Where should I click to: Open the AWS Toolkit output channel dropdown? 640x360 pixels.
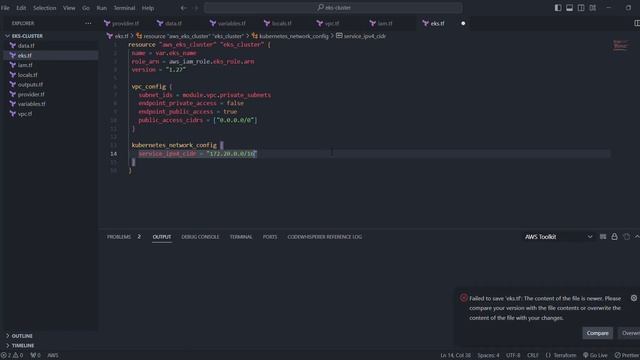point(558,237)
